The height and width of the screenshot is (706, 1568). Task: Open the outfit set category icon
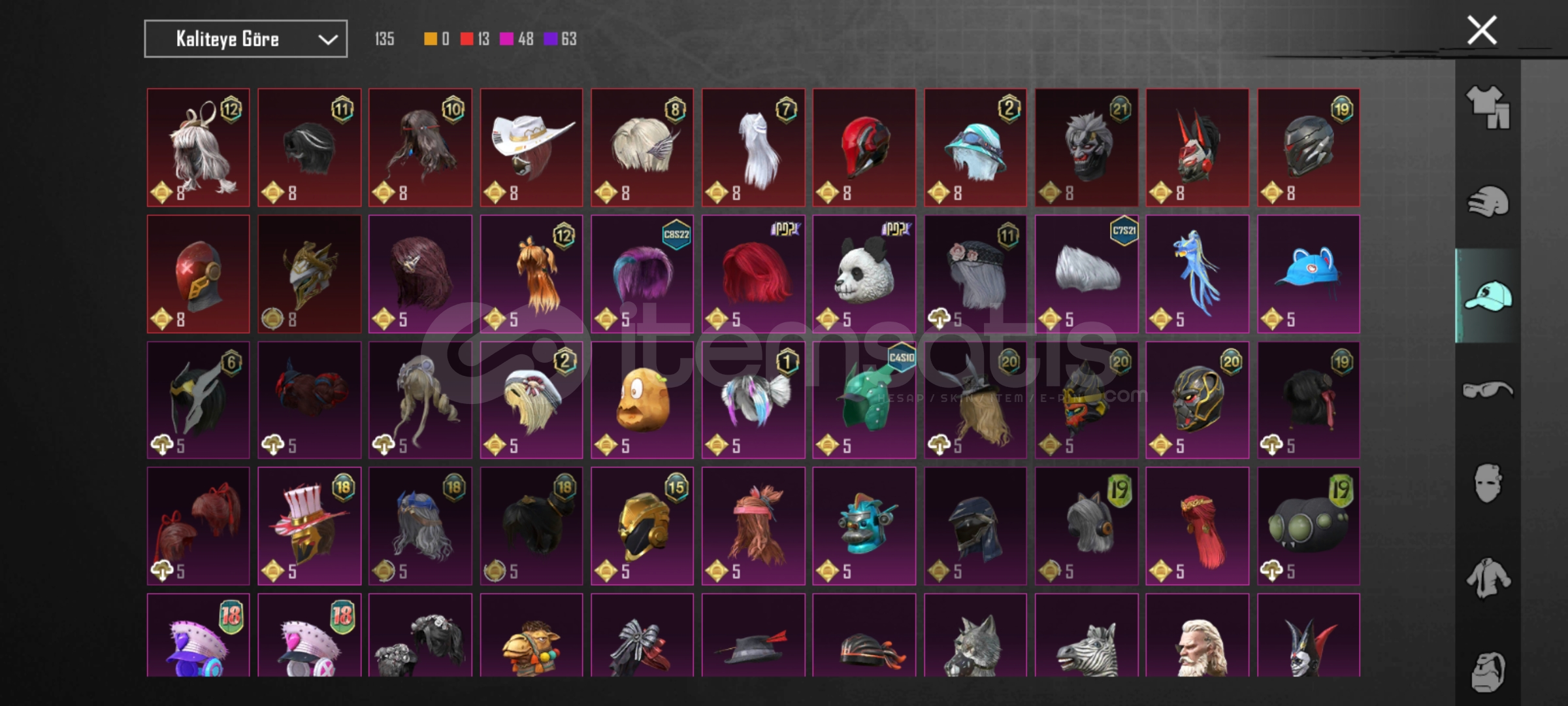coord(1488,108)
